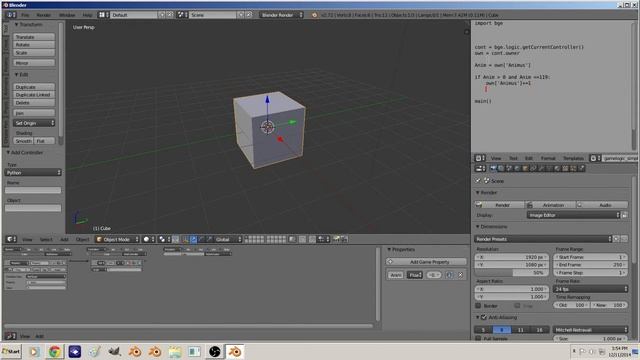640x360 pixels.
Task: Open the controller Type Python dropdown
Action: (x=33, y=173)
